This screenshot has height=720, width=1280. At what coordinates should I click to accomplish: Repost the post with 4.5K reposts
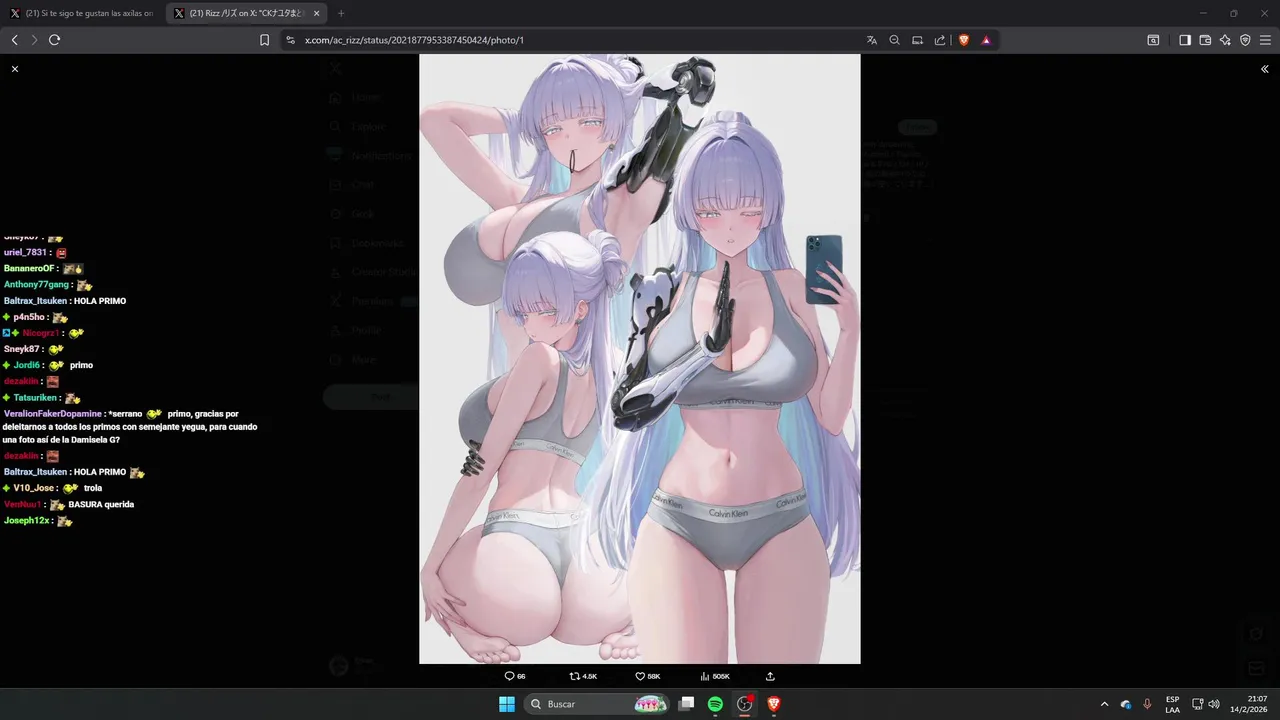coord(583,677)
